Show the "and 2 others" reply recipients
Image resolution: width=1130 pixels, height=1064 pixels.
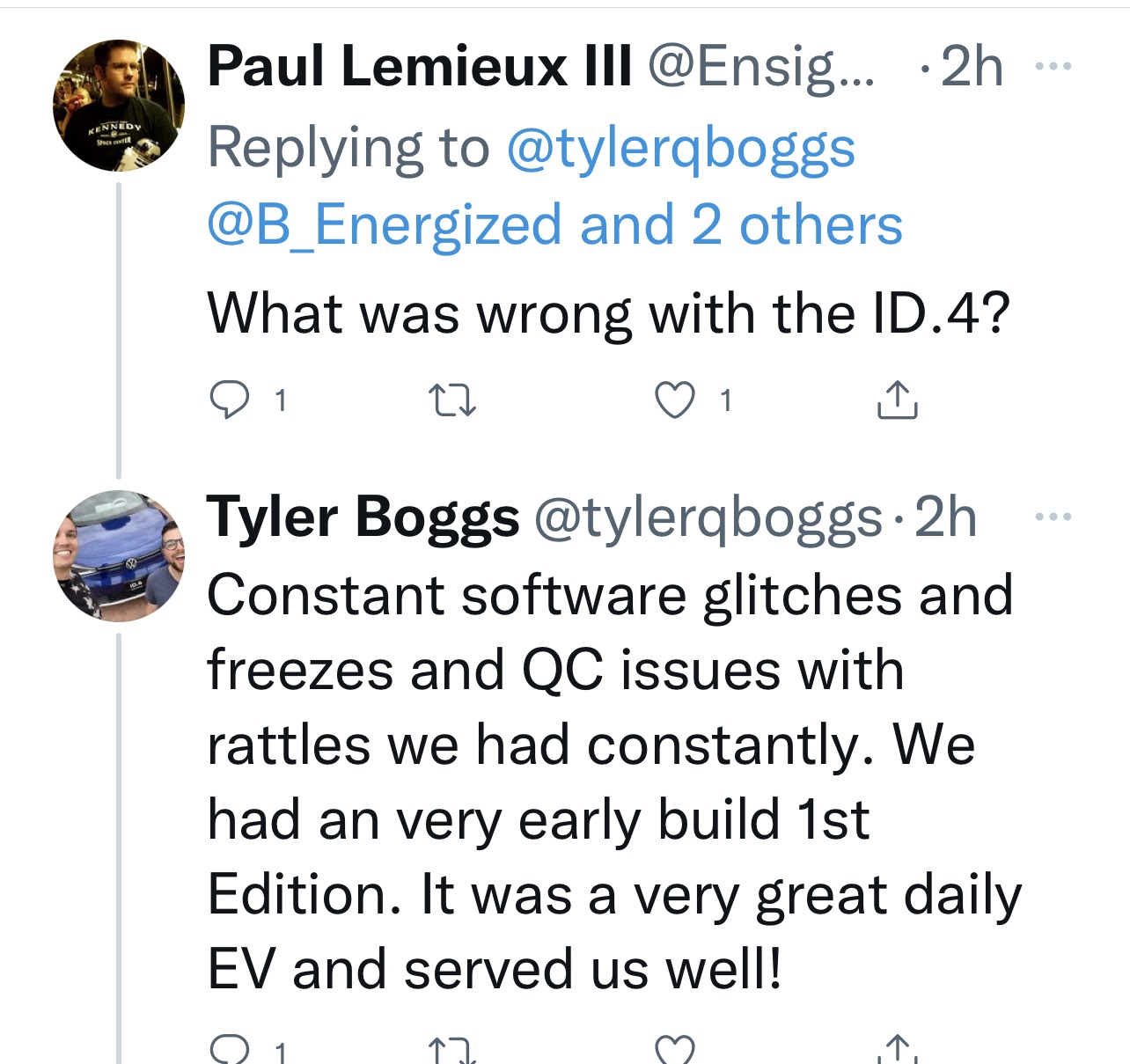point(741,224)
